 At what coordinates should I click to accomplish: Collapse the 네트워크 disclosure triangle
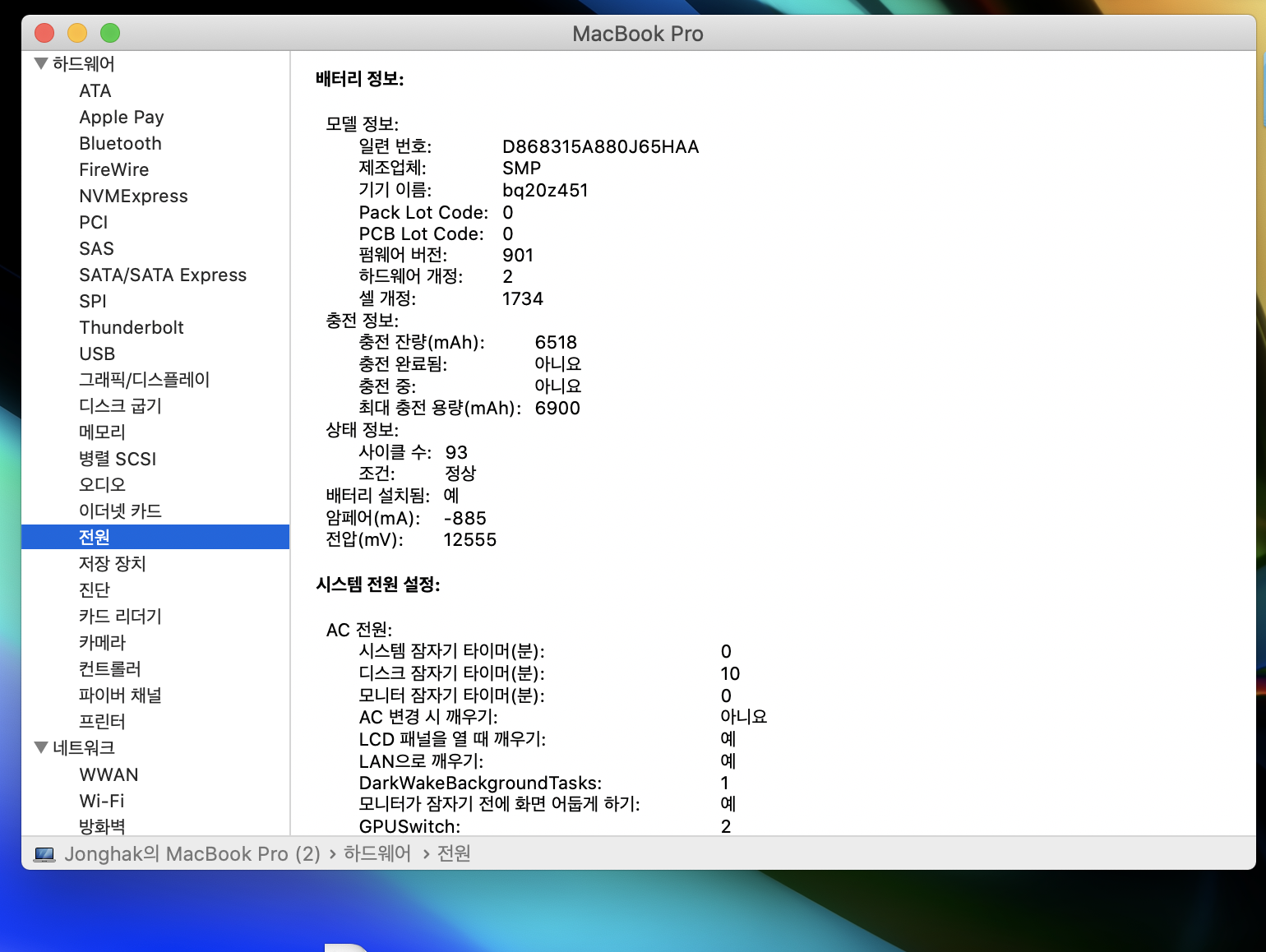[x=41, y=747]
